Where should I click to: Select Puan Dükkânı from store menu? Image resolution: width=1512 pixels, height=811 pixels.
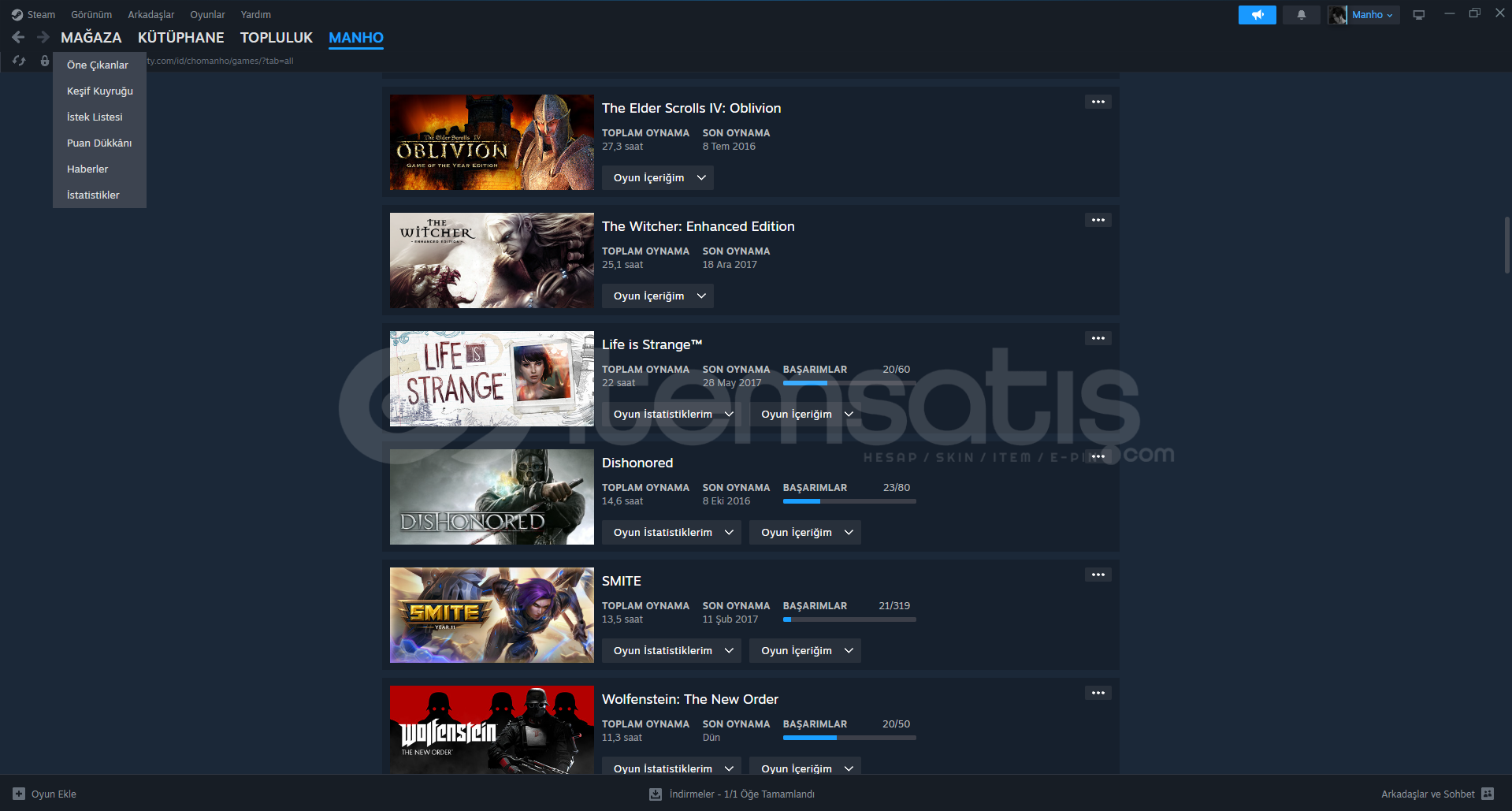tap(99, 143)
